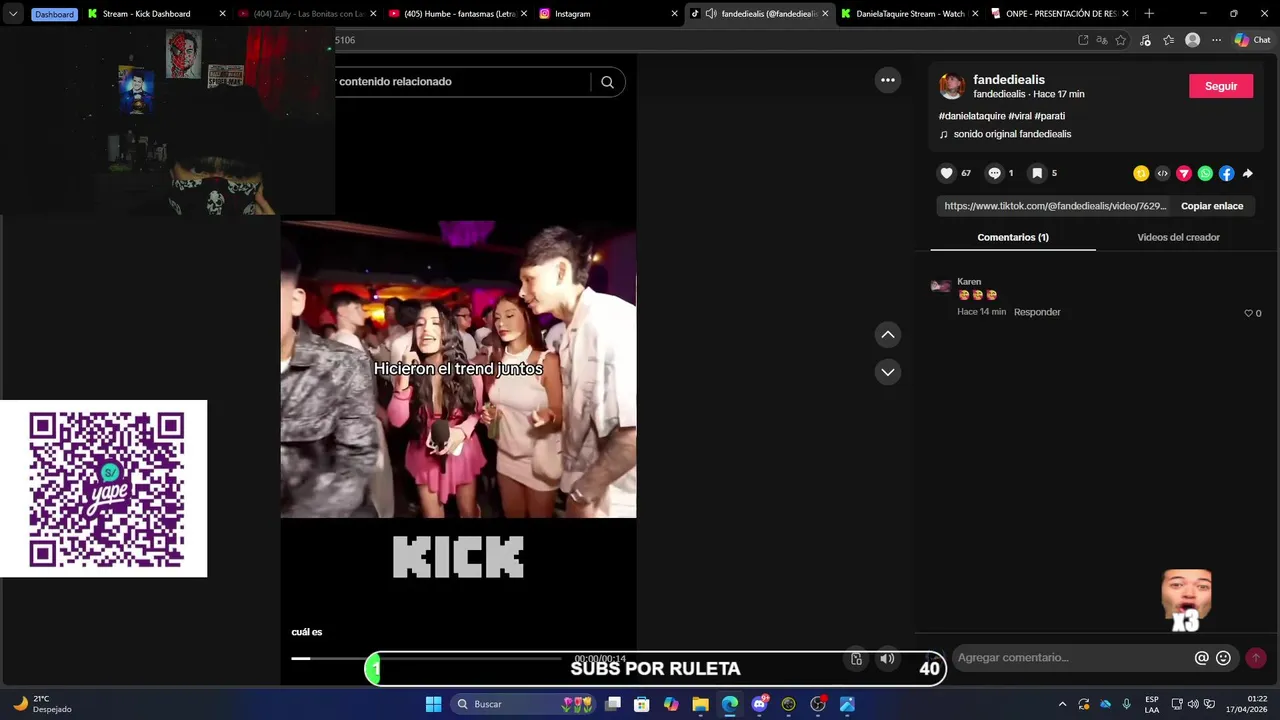
Task: Switch to DanielaTaquire Stream tab
Action: [x=908, y=14]
